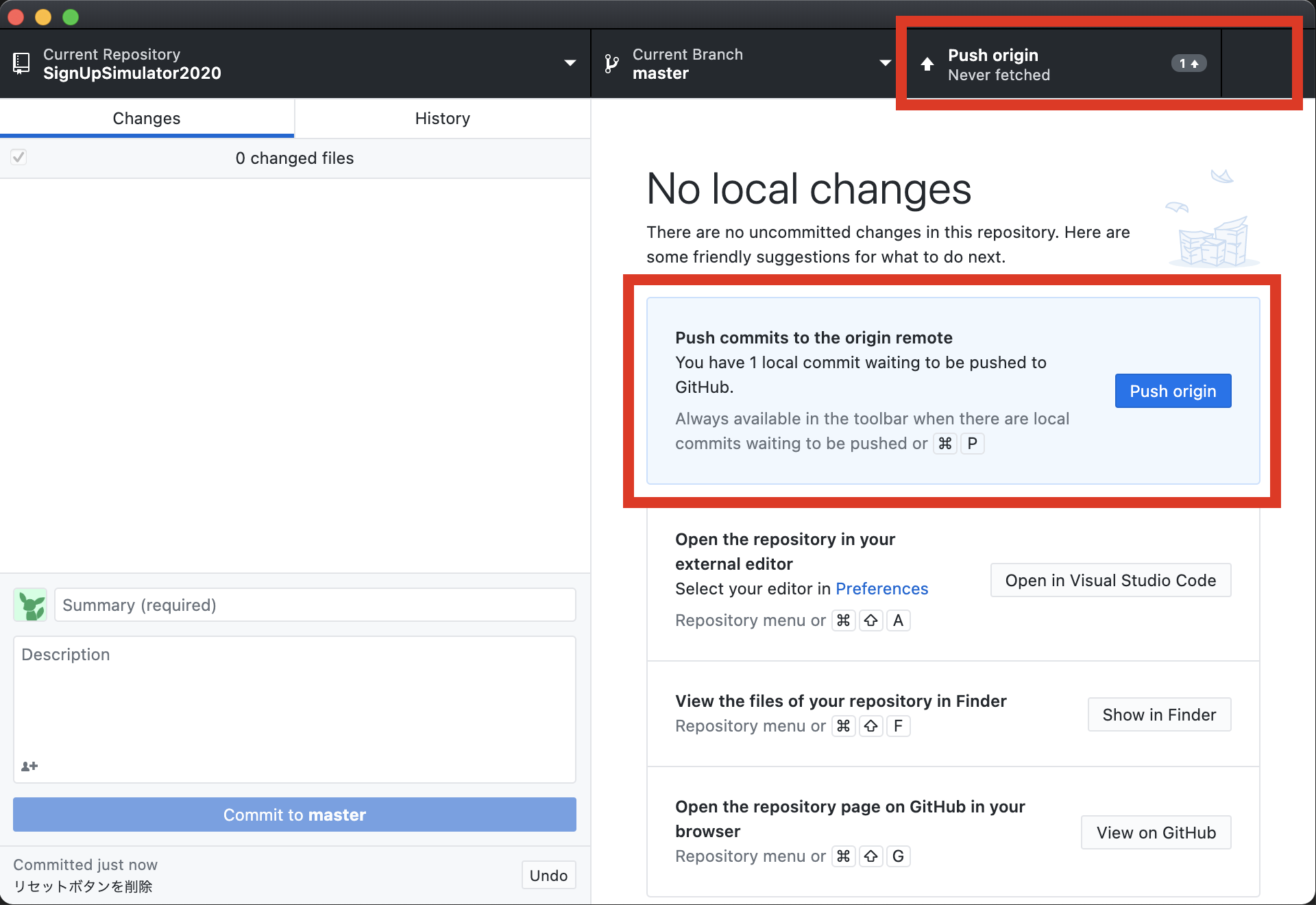Click the user avatar next to Summary

31,605
